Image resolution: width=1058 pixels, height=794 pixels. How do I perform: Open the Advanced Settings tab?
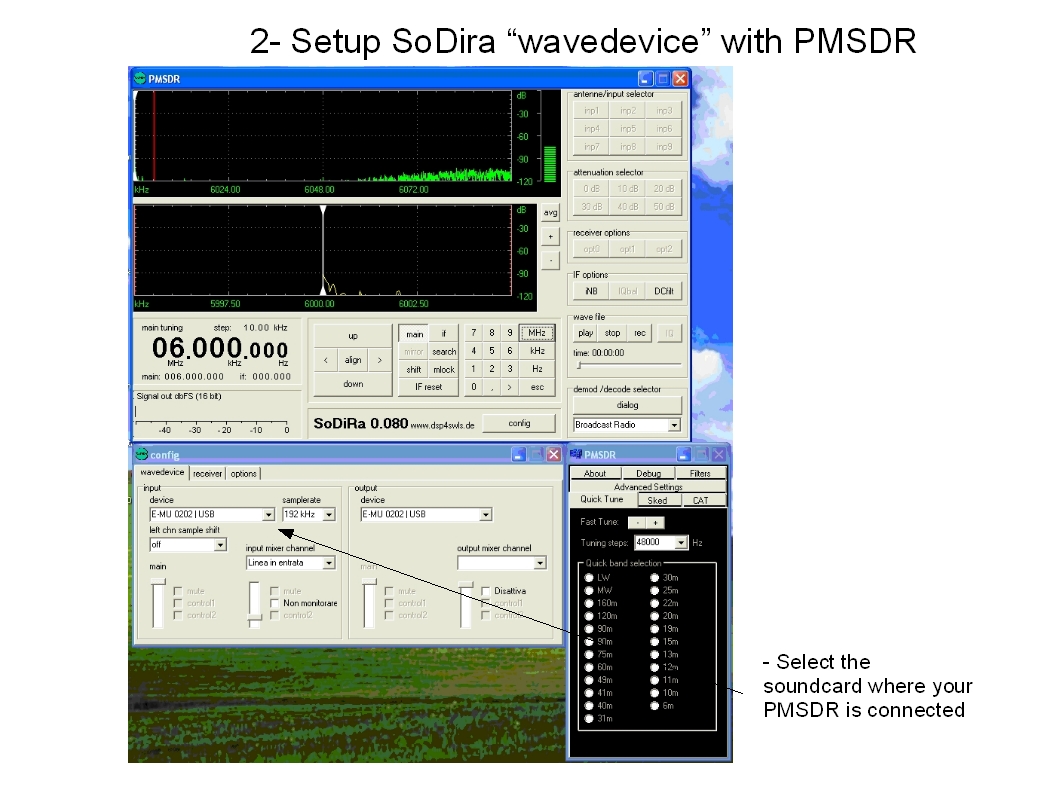pyautogui.click(x=648, y=486)
